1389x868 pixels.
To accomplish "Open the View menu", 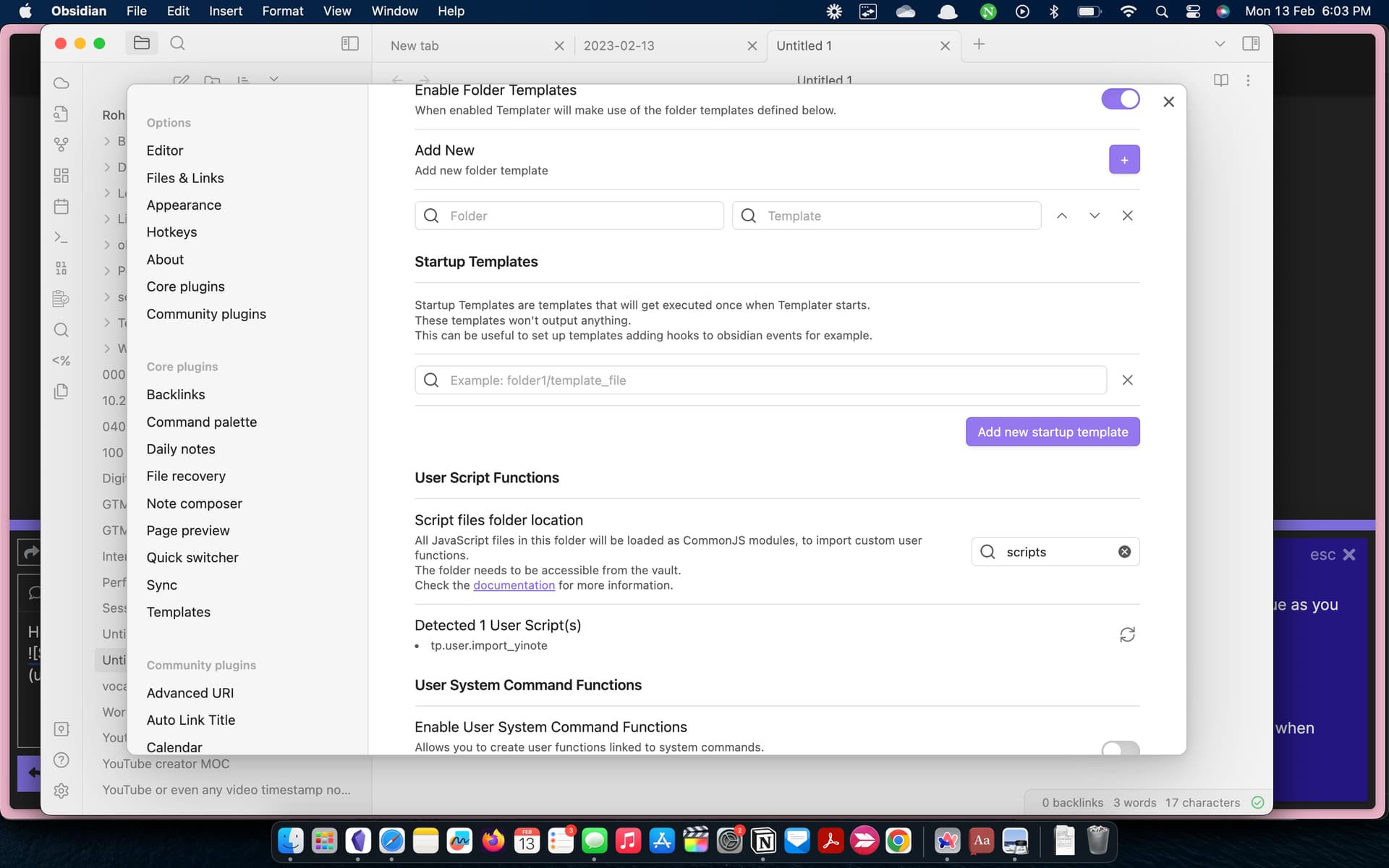I will click(x=337, y=11).
